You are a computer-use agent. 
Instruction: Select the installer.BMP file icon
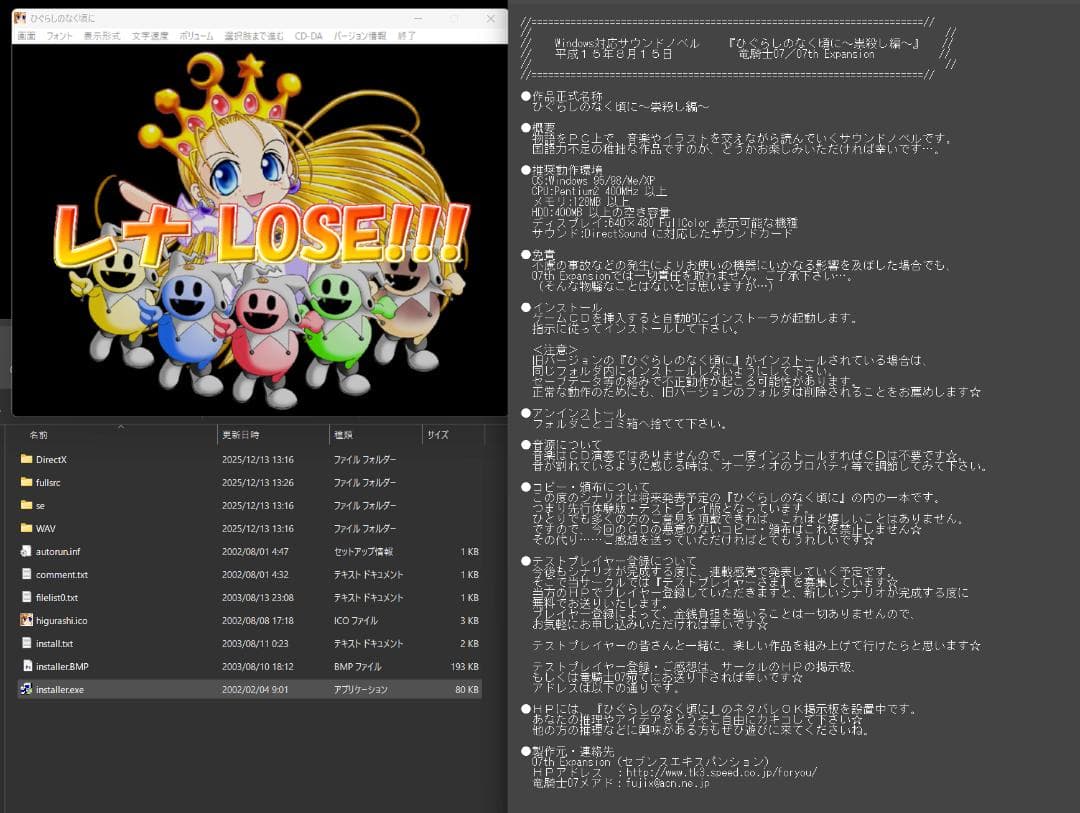(27, 666)
